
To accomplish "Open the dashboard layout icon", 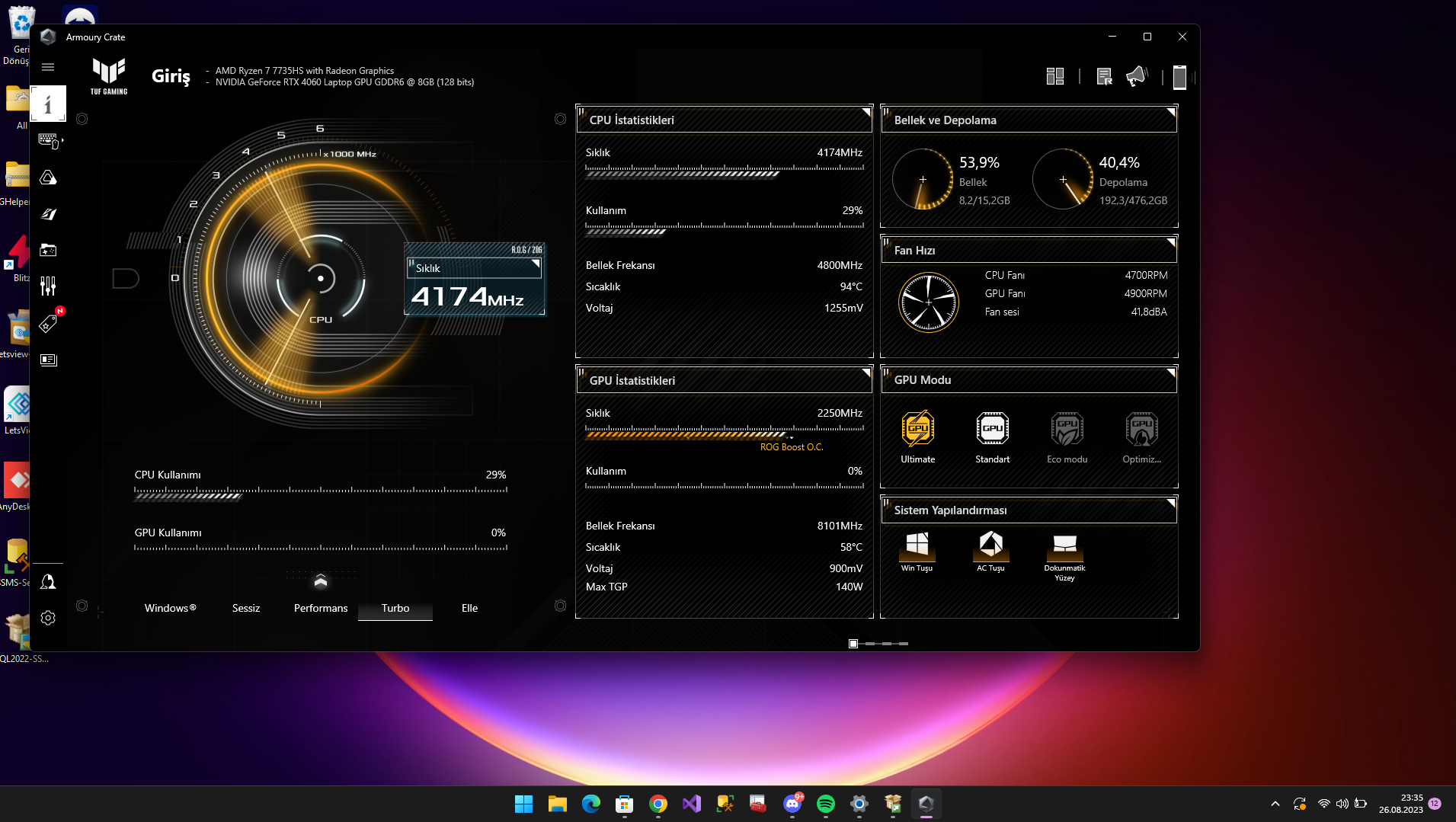I will pos(1055,76).
